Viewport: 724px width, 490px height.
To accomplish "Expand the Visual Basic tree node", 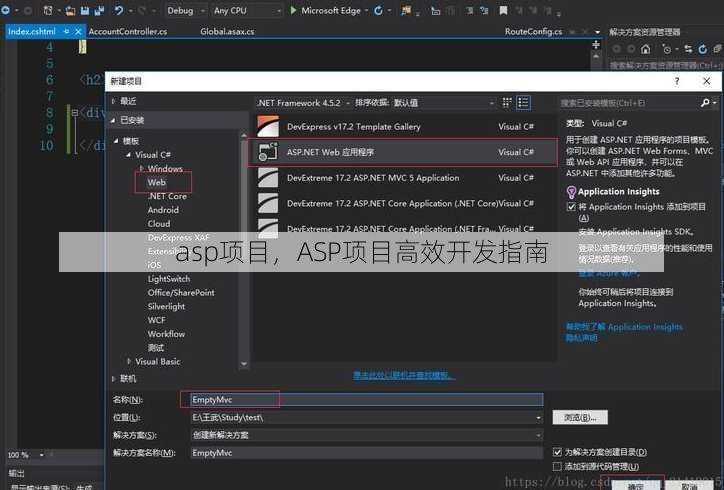I will coord(129,361).
